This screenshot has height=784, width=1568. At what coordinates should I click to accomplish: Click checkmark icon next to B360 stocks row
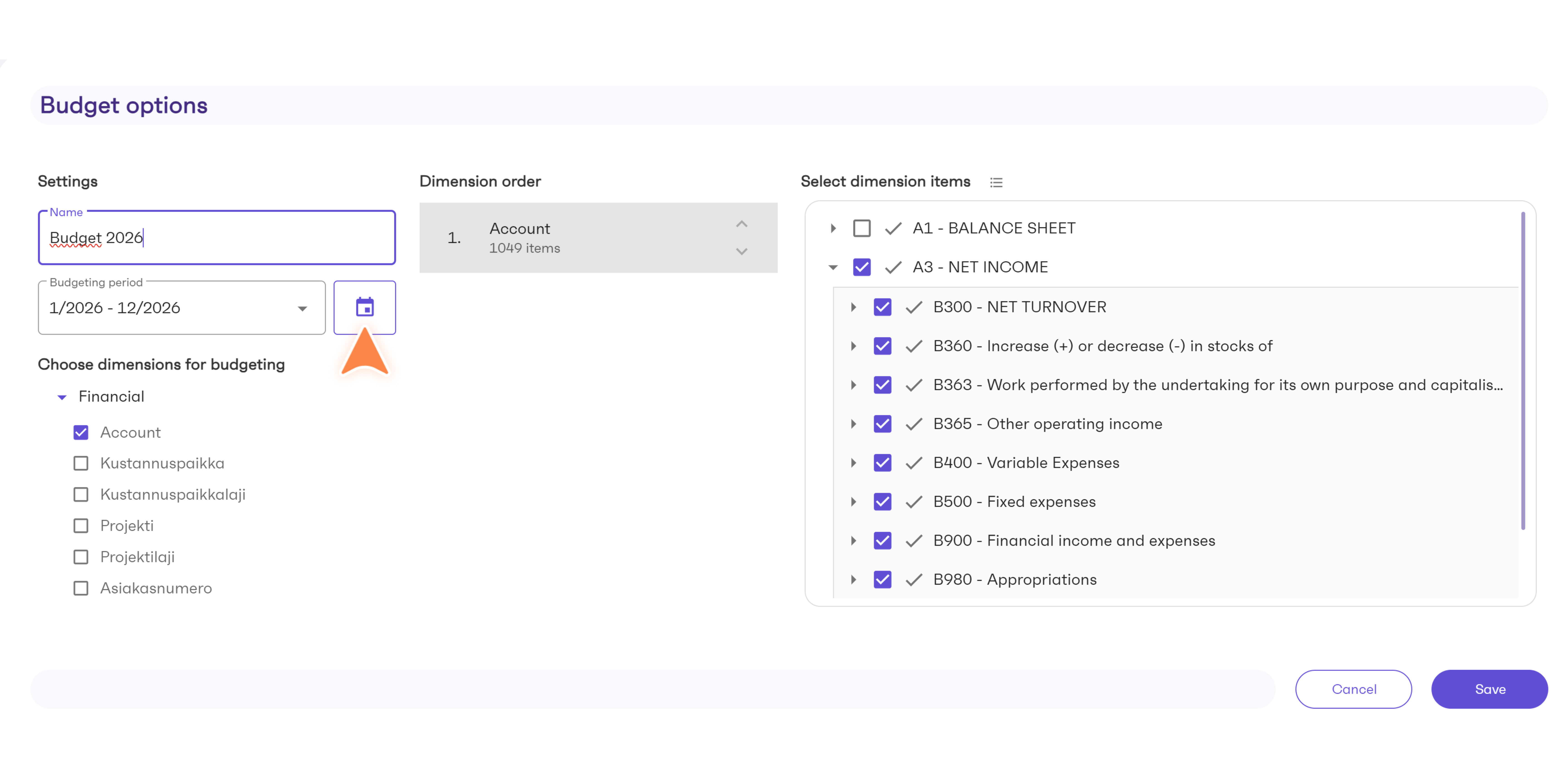914,346
